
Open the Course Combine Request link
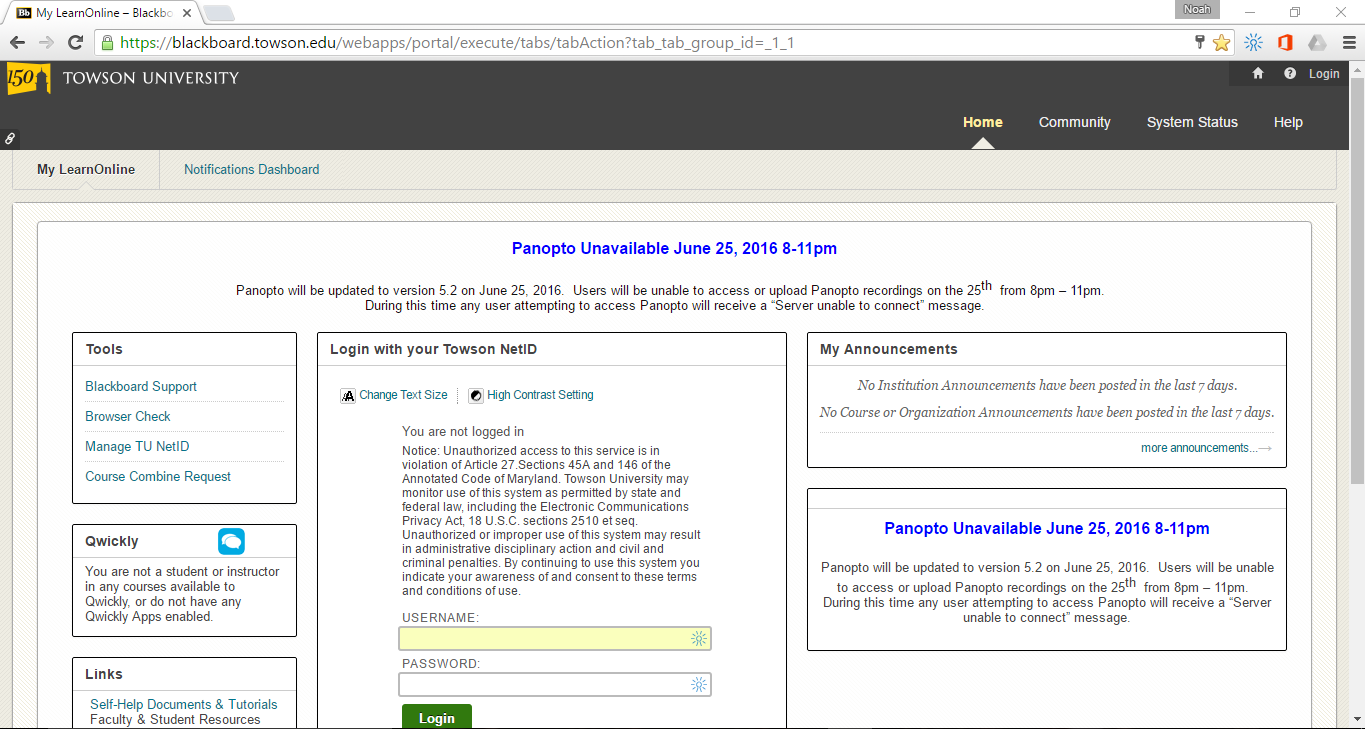[158, 476]
